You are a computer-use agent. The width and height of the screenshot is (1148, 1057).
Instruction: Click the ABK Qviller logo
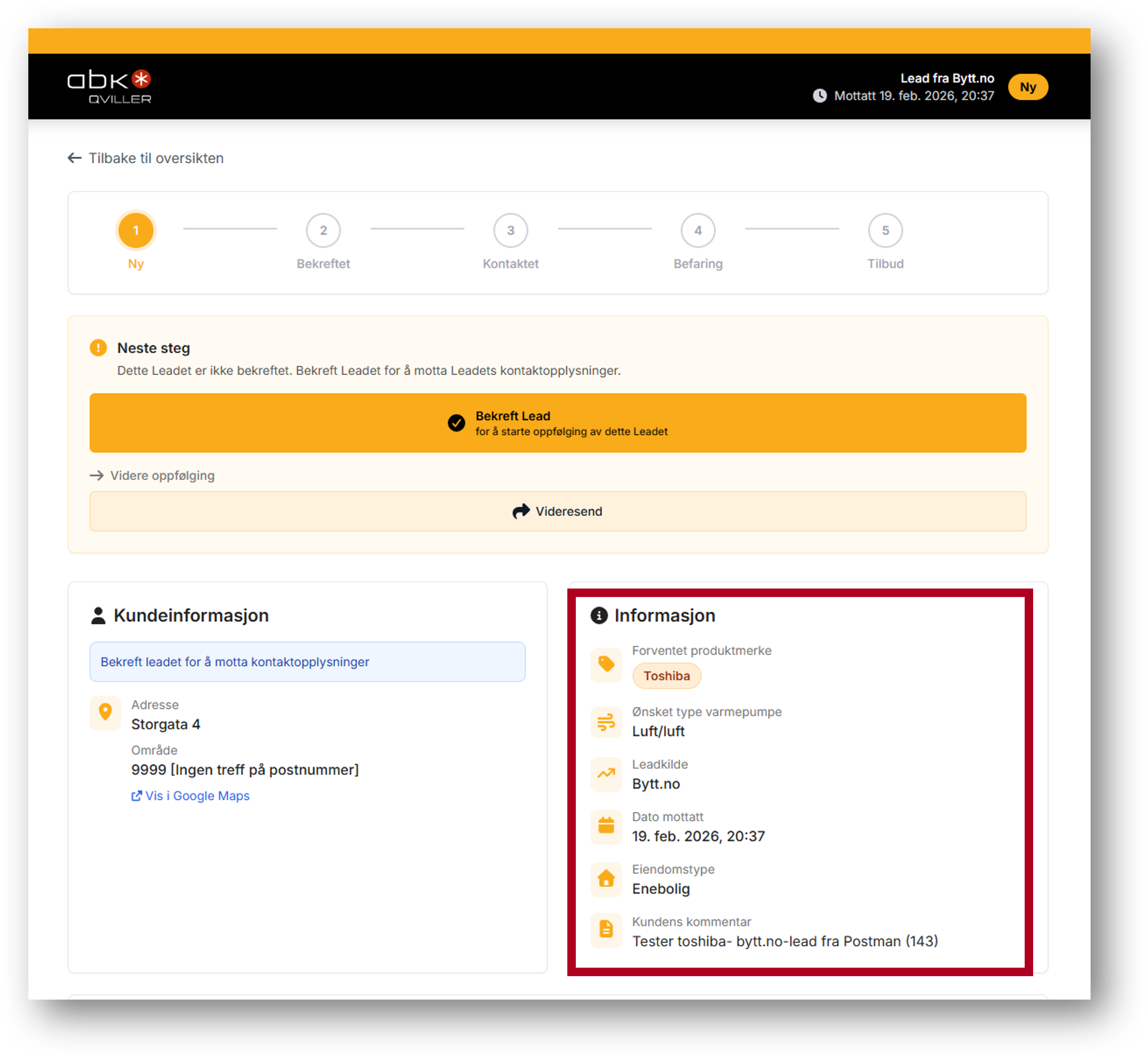coord(109,87)
